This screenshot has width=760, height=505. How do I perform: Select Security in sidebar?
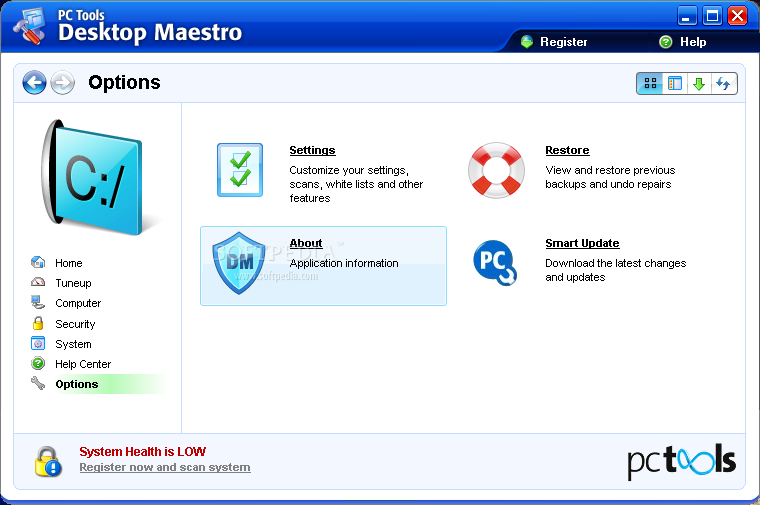tap(75, 324)
